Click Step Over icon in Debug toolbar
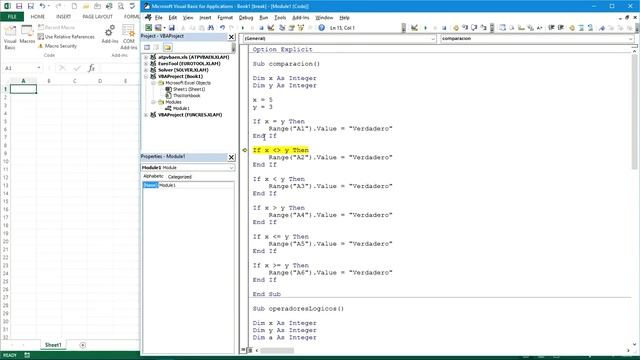The image size is (640, 360). [x=474, y=28]
